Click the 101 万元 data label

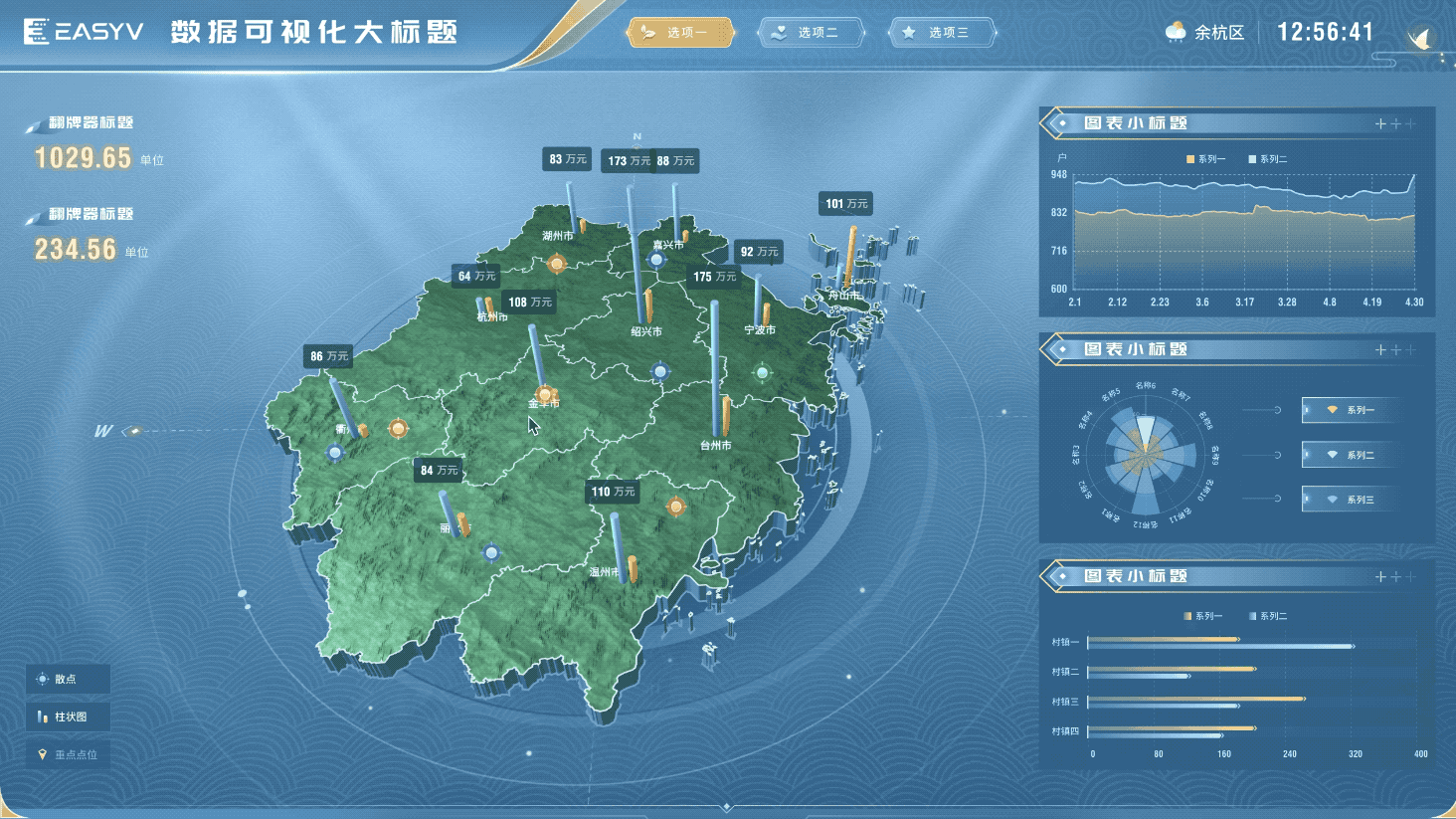846,204
